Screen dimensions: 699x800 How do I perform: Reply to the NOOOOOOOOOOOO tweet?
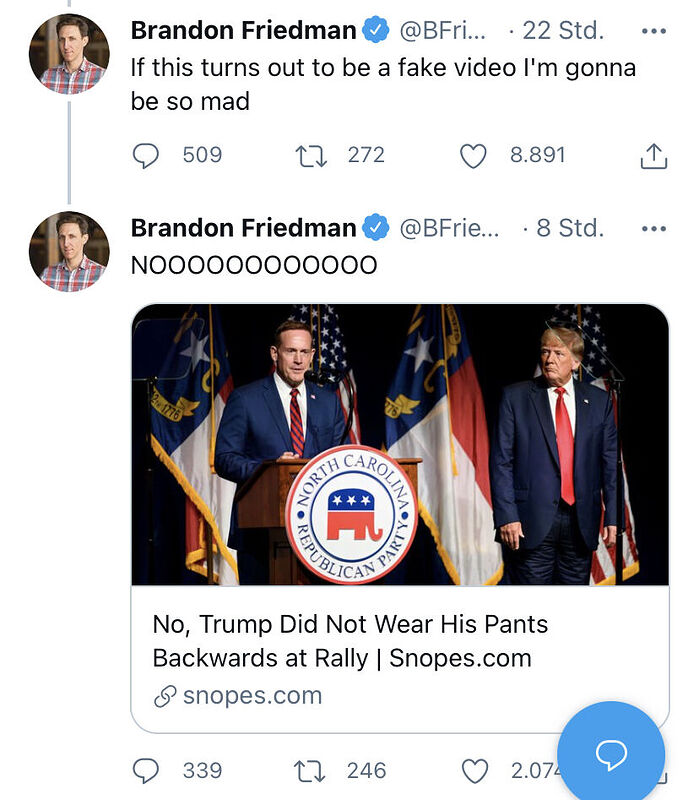tap(146, 770)
